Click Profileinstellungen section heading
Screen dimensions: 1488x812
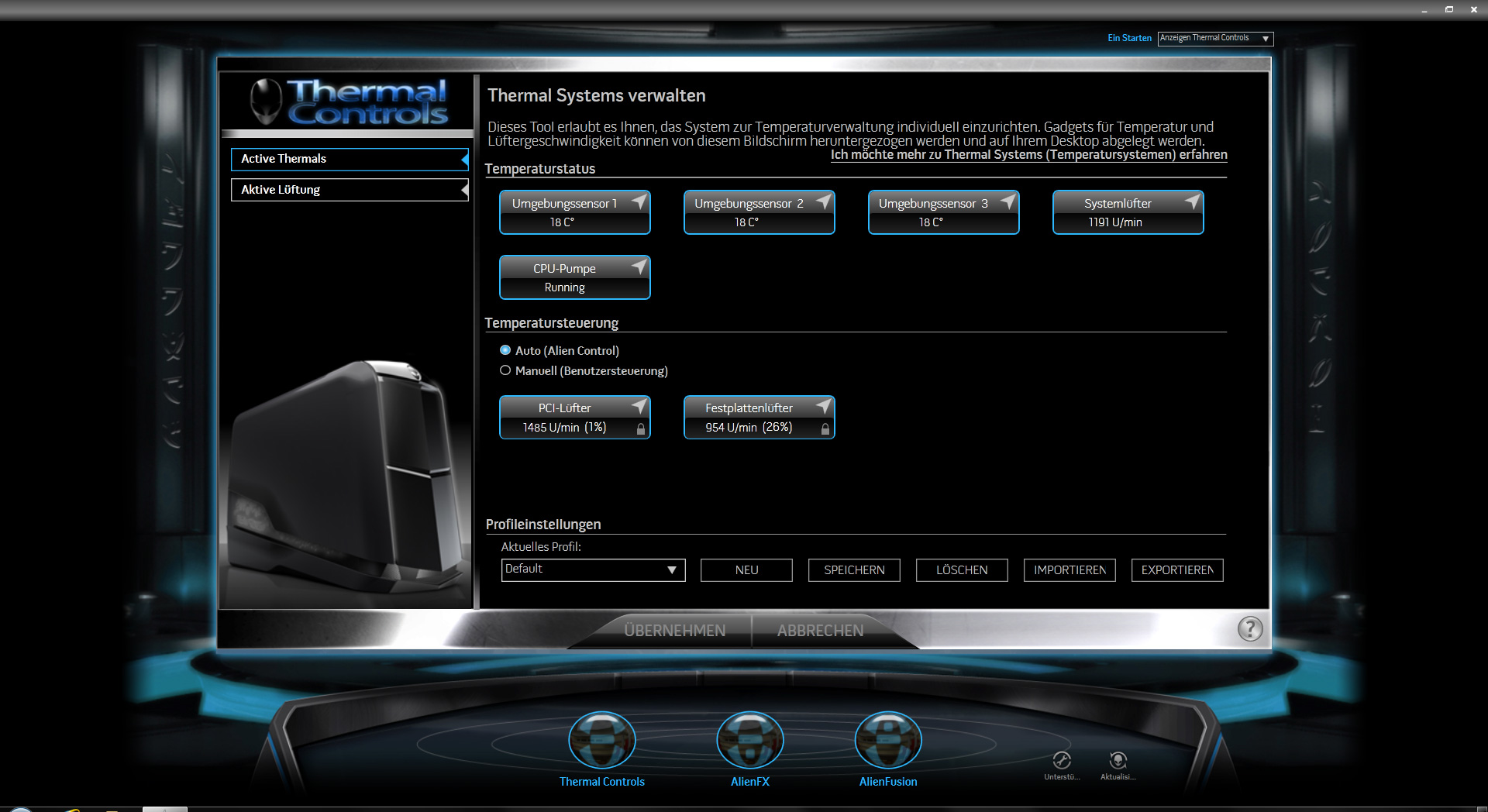click(x=543, y=525)
